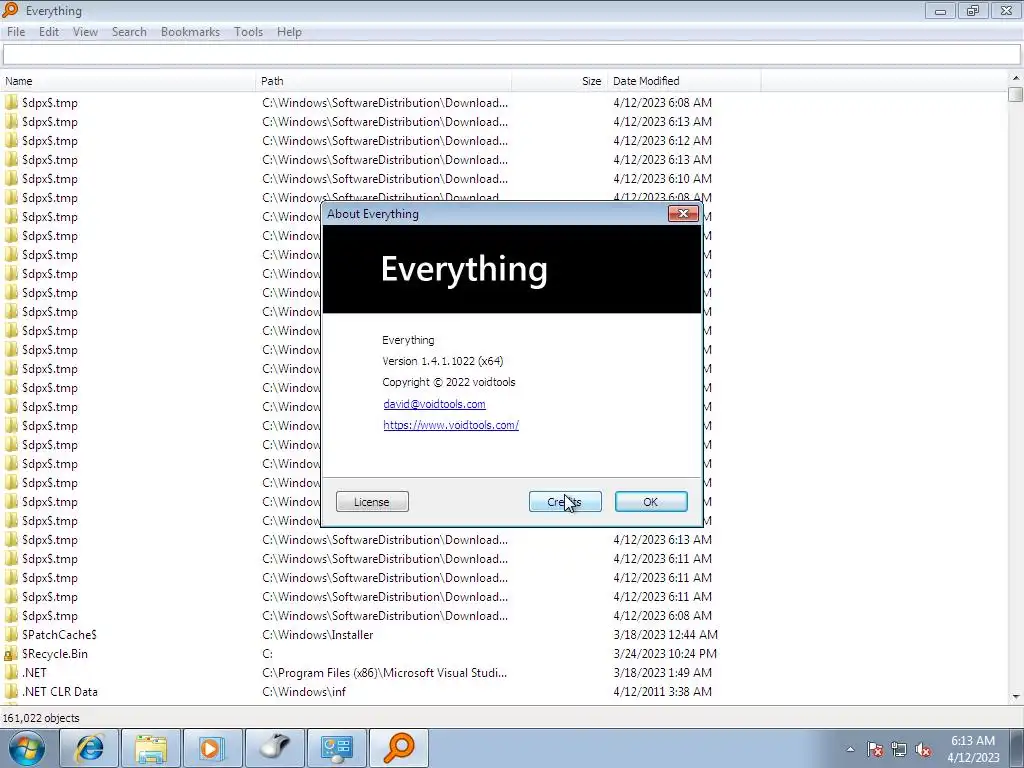Sort by the Path column header
The width and height of the screenshot is (1024, 768).
383,81
